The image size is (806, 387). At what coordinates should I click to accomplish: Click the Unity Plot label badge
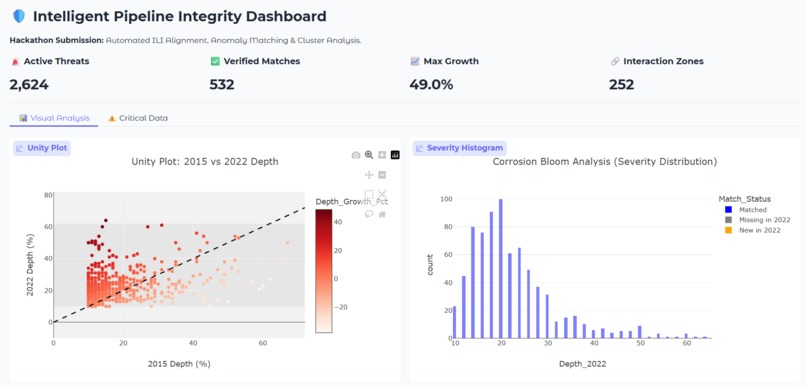click(41, 149)
